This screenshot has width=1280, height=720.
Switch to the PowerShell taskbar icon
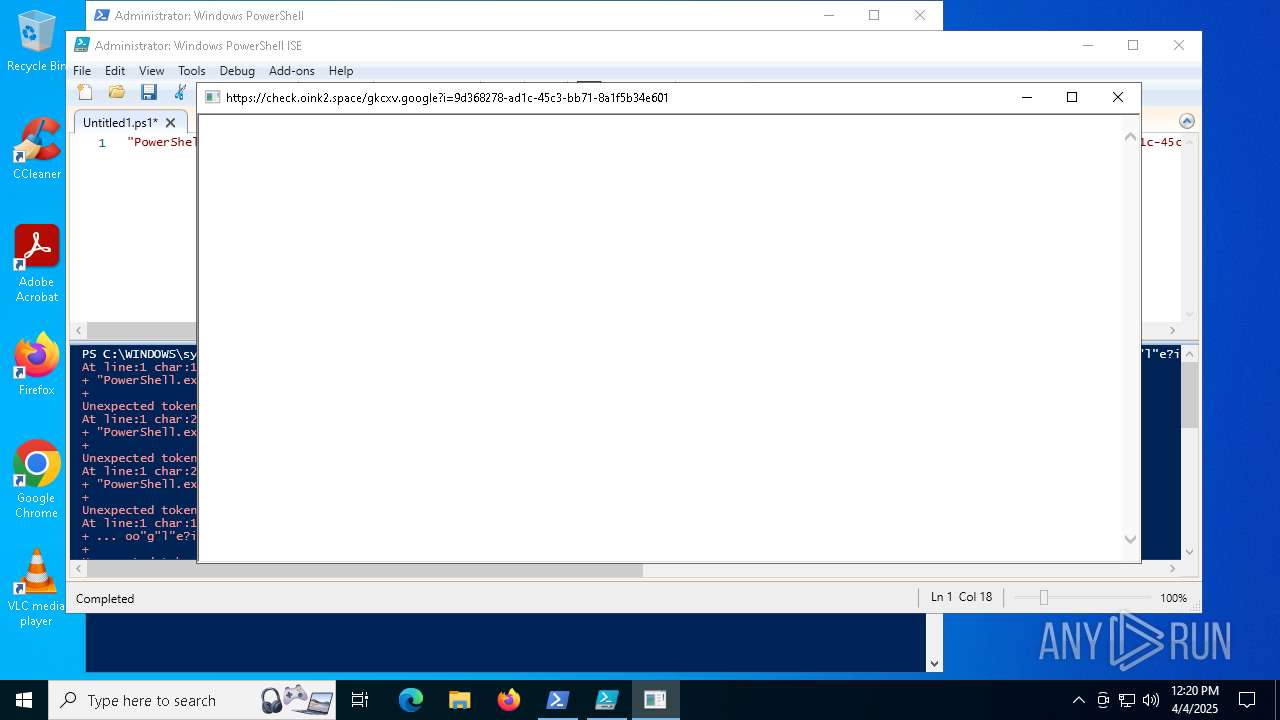(558, 700)
